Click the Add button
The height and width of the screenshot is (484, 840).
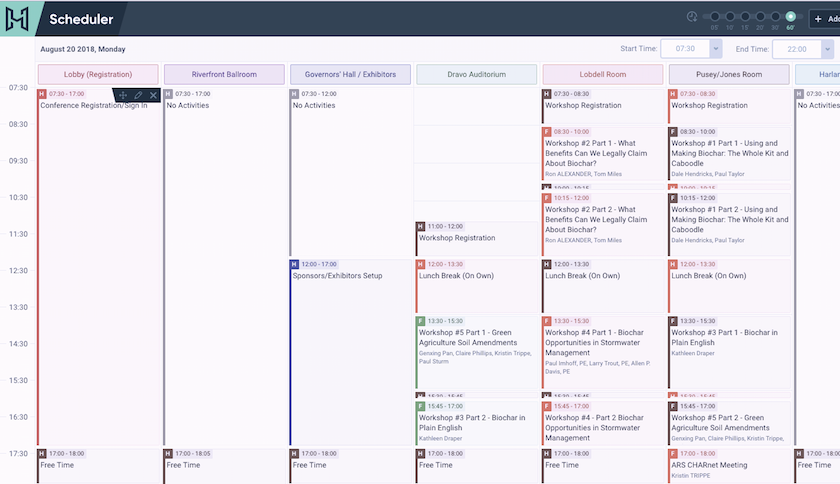pos(824,18)
